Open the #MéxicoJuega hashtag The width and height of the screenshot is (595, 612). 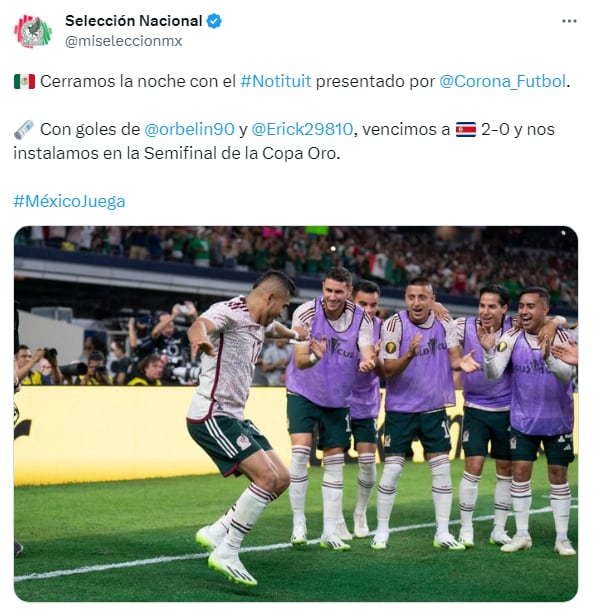pyautogui.click(x=69, y=201)
